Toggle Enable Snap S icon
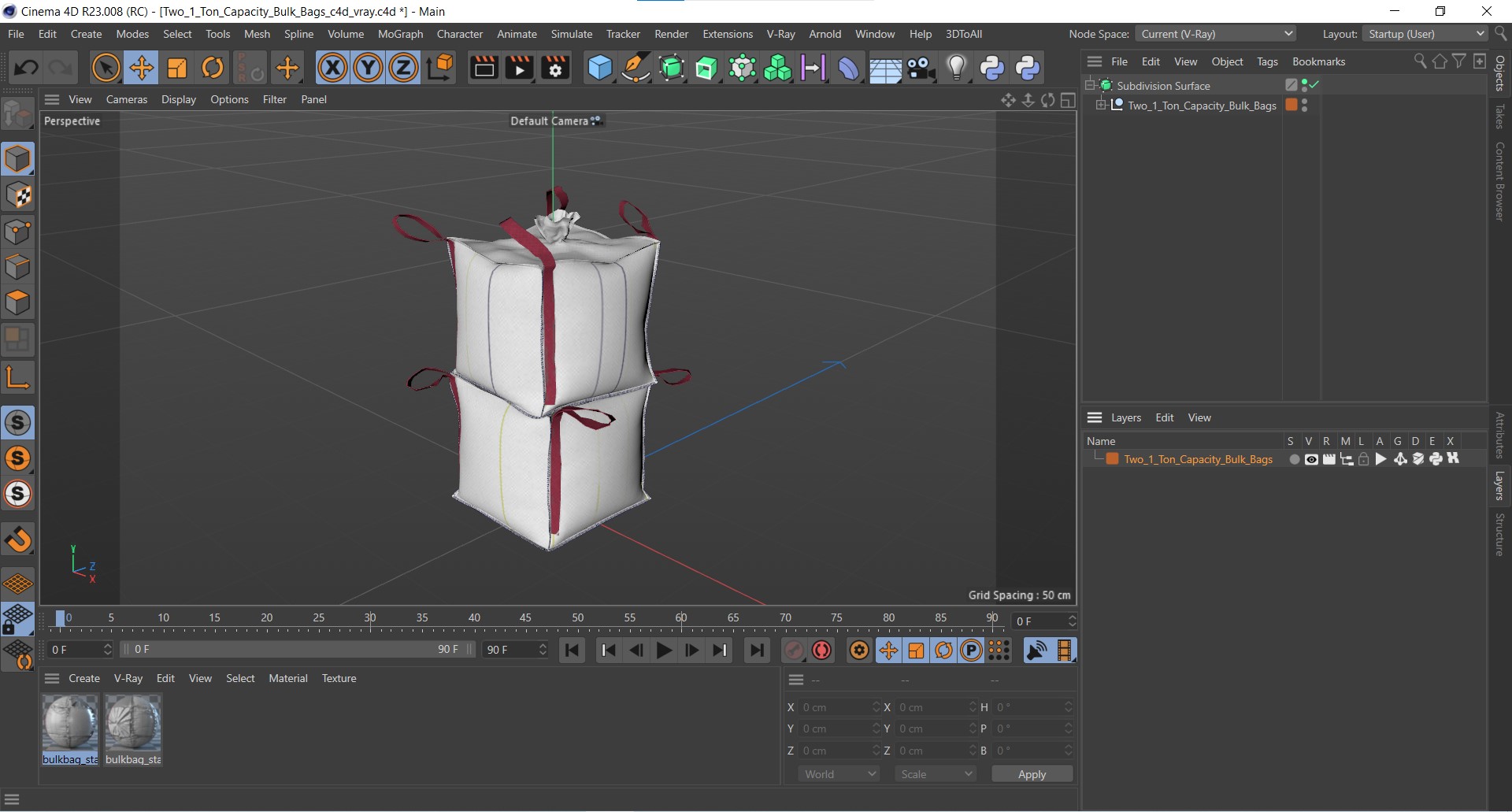Image resolution: width=1512 pixels, height=812 pixels. click(x=18, y=423)
